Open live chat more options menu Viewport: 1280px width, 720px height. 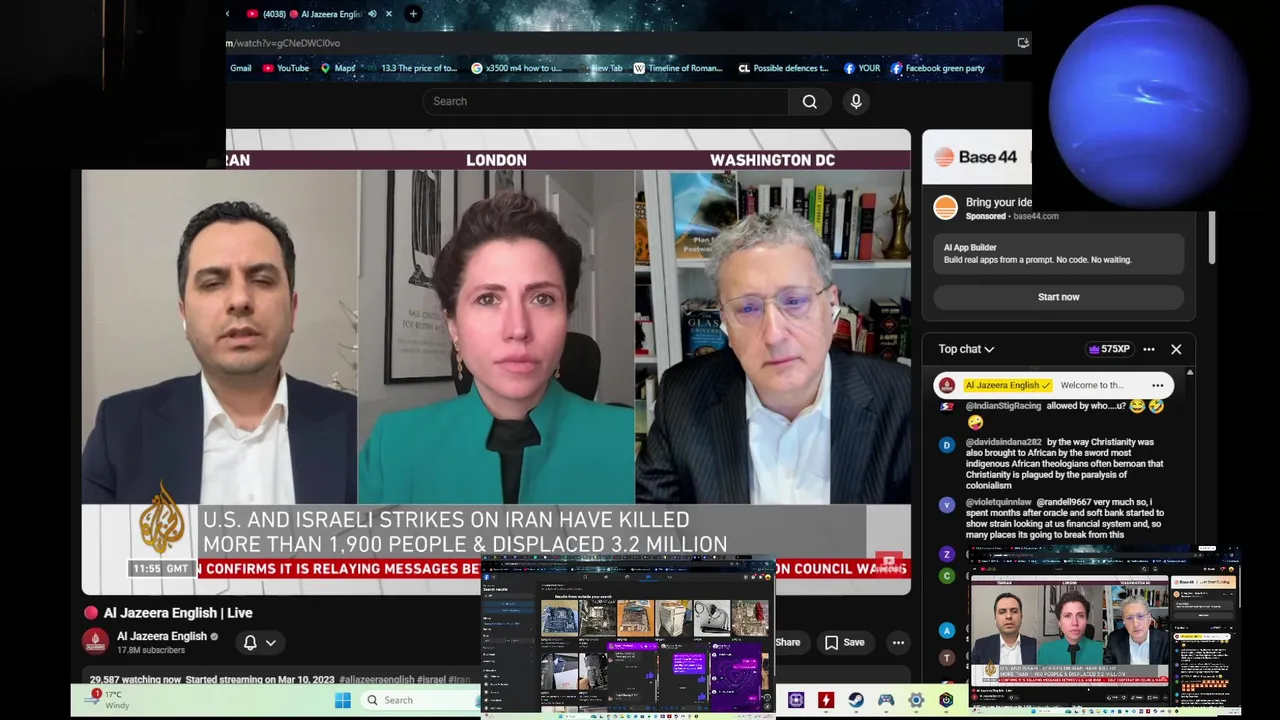pyautogui.click(x=1149, y=349)
